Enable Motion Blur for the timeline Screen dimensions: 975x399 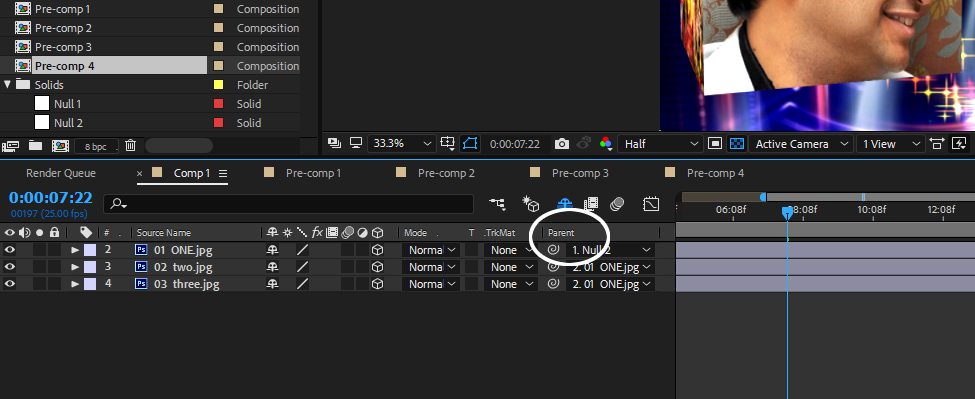click(617, 203)
